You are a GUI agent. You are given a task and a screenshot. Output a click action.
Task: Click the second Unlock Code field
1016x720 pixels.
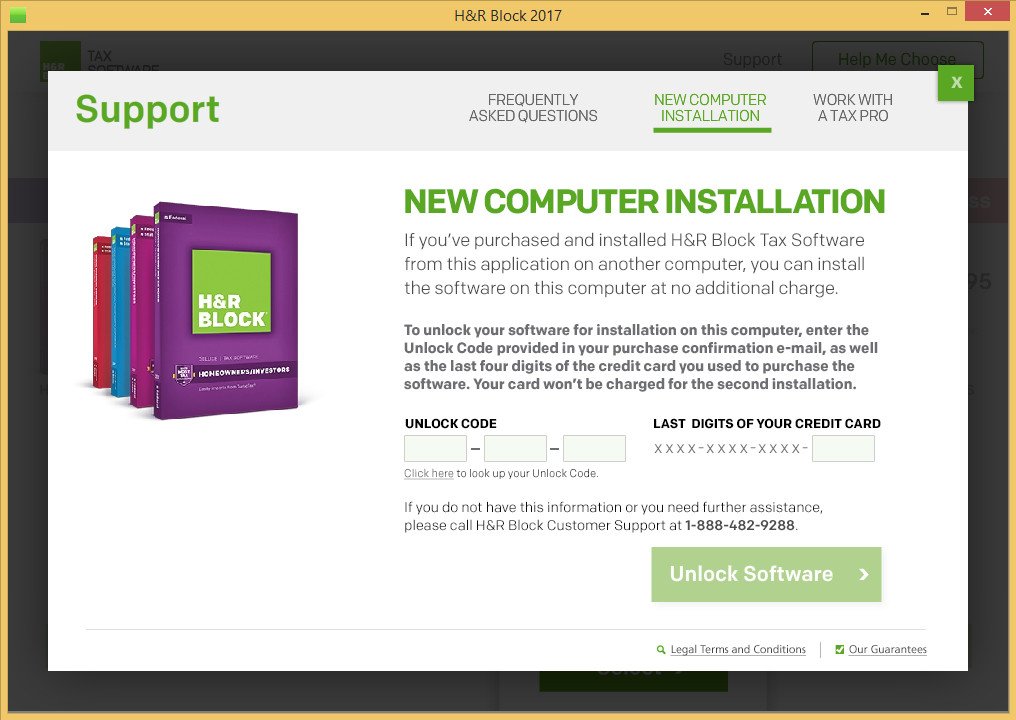[515, 448]
